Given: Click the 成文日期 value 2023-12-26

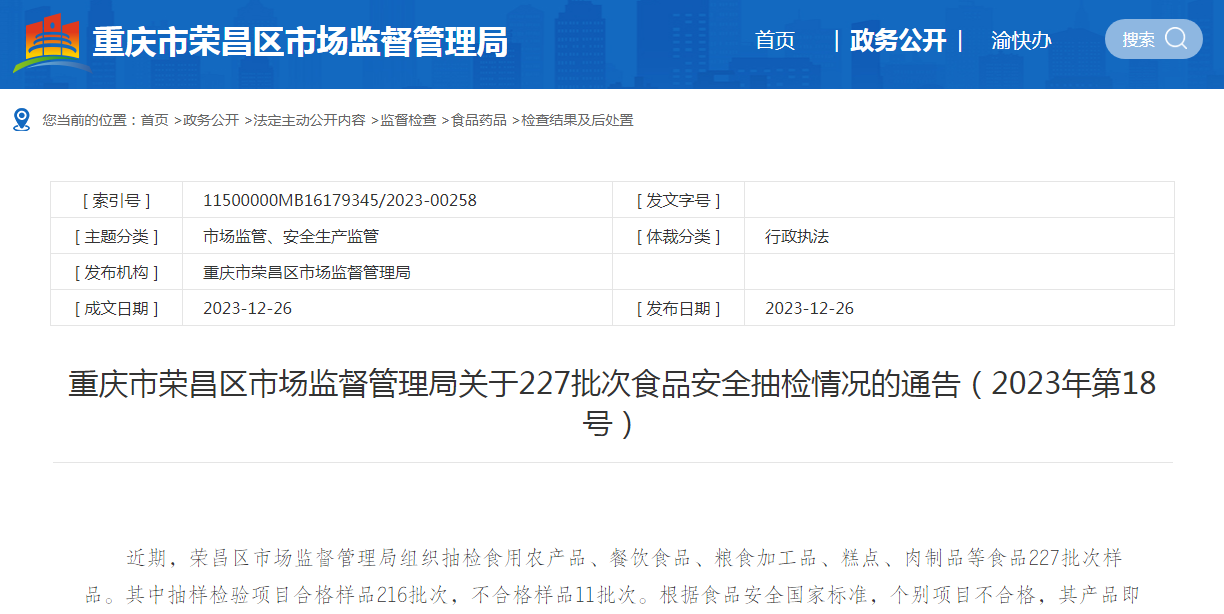Looking at the screenshot, I should pos(247,308).
